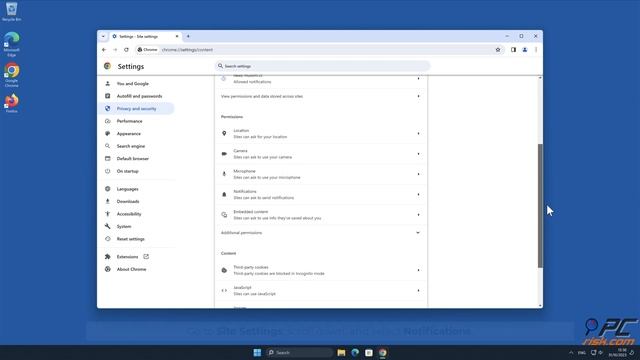Open the tab search dropdown

[x=103, y=36]
